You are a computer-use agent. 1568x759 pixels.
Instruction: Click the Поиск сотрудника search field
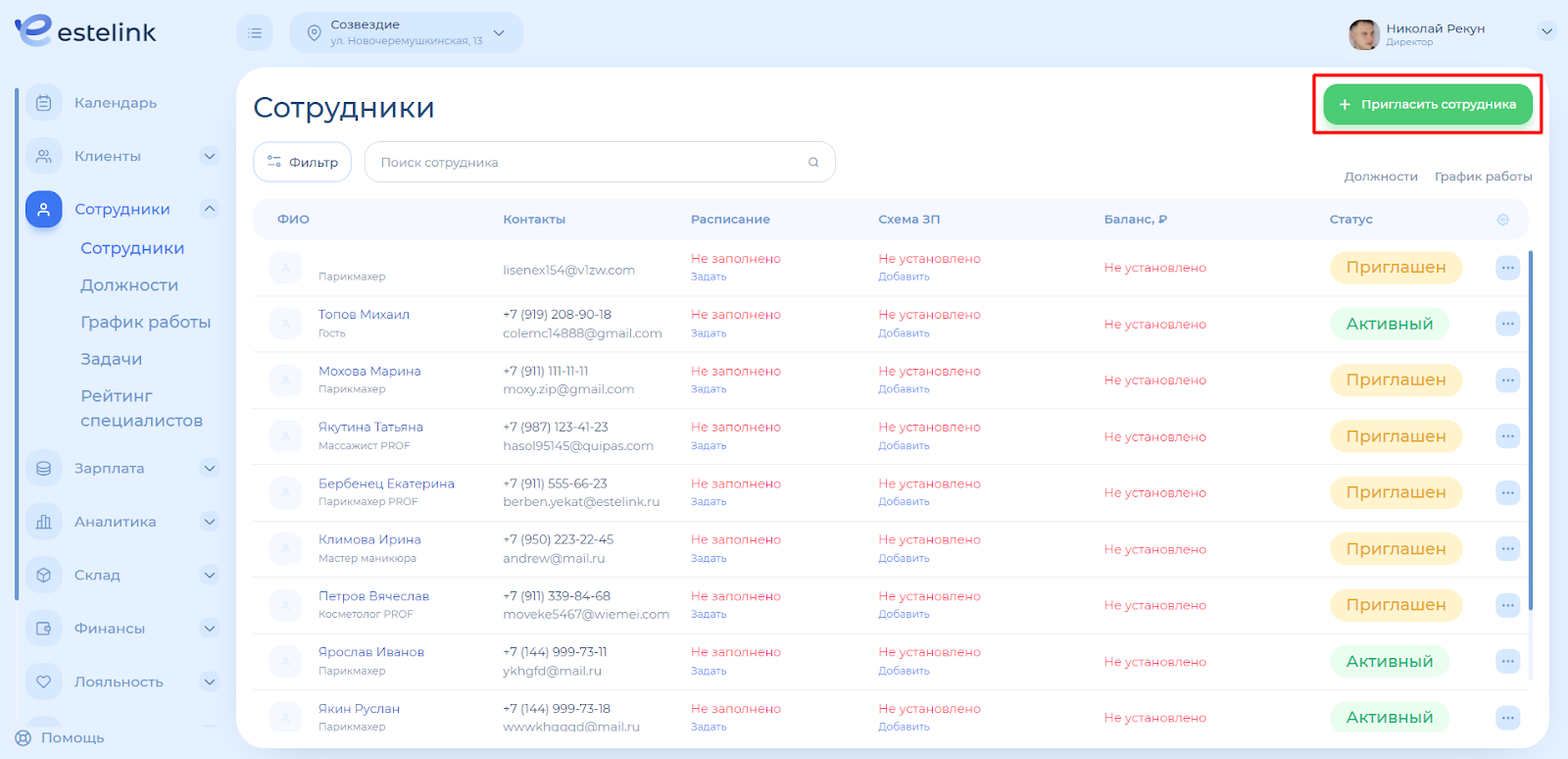pos(588,163)
